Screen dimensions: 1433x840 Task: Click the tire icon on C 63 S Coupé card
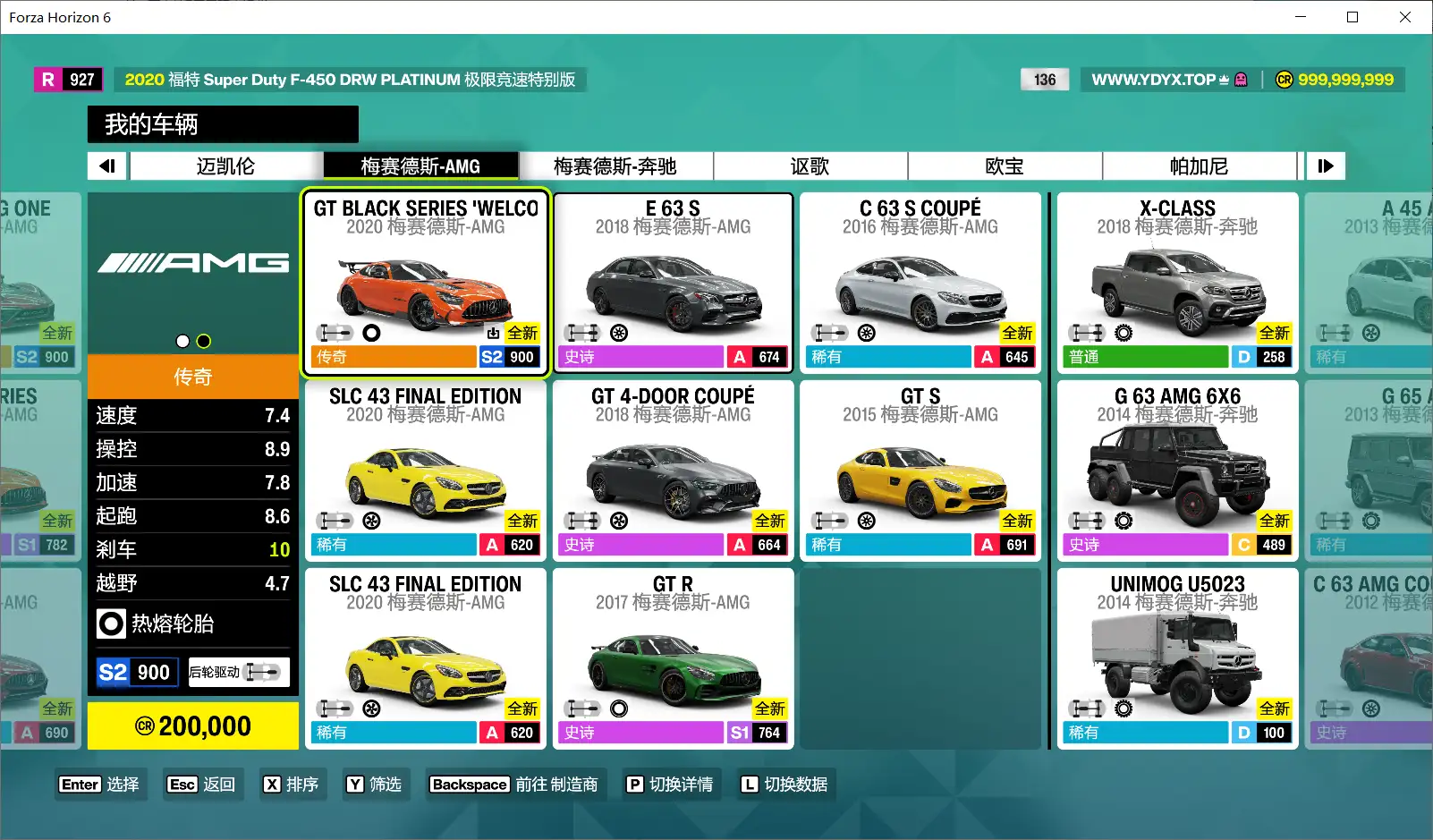(x=867, y=333)
